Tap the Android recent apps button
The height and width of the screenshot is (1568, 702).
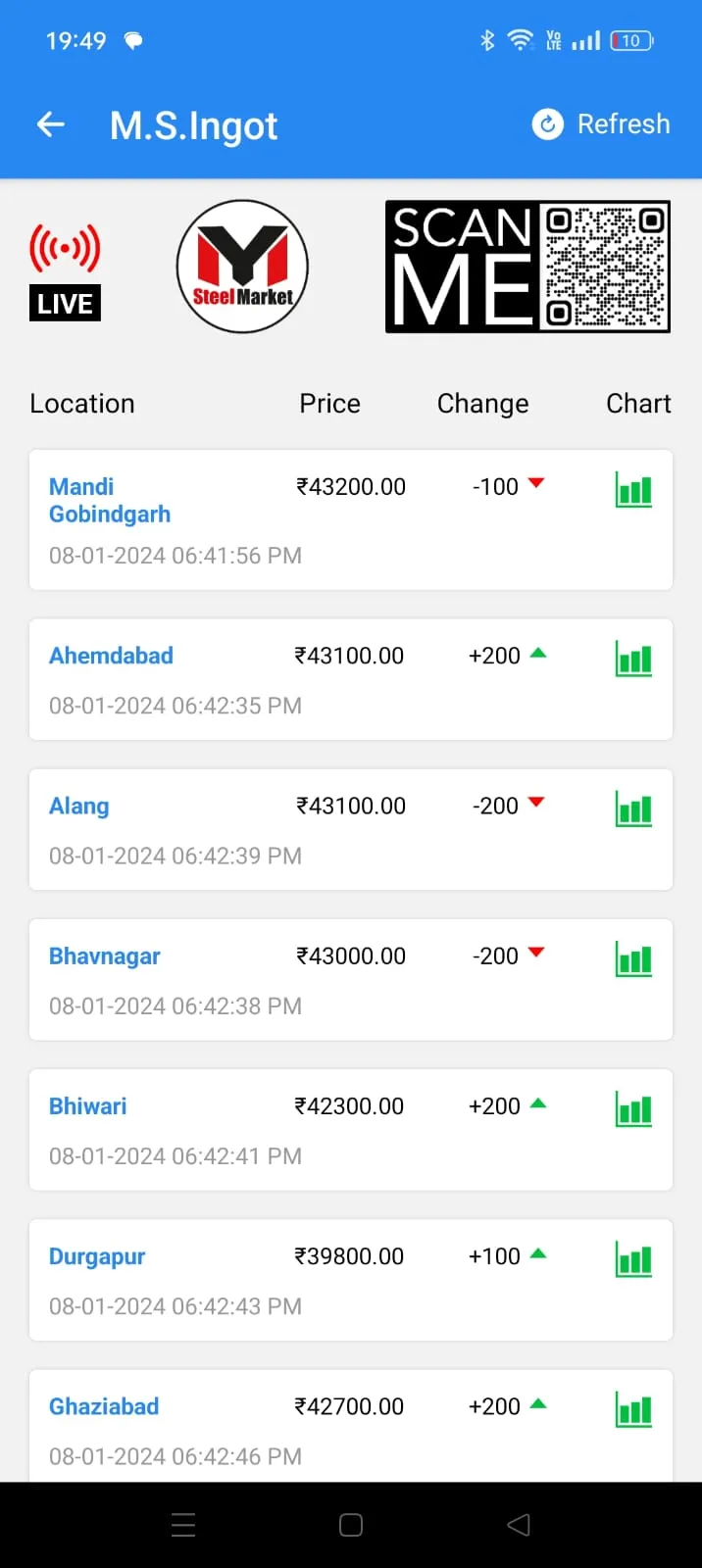(x=183, y=1525)
